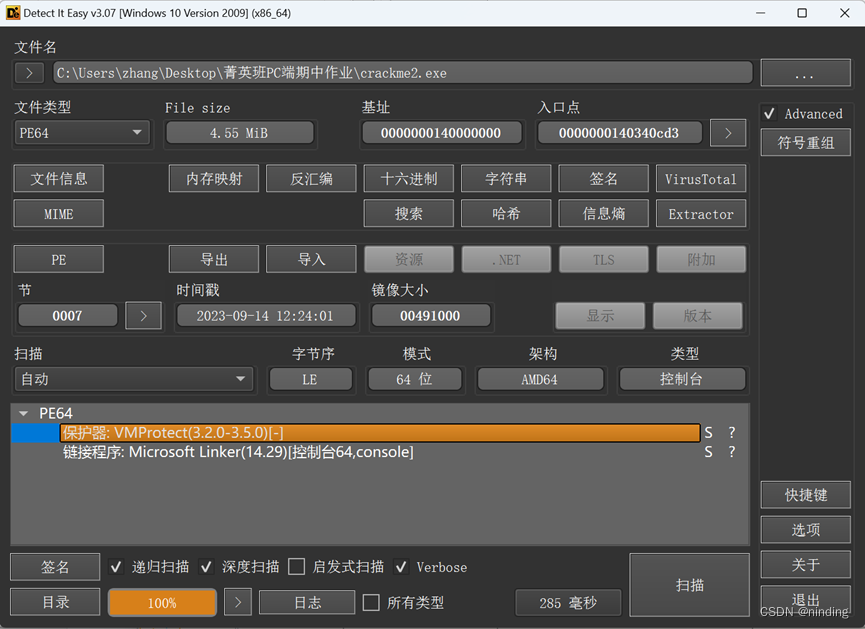
Task: Toggle 递归扫描 checkbox
Action: coord(115,567)
